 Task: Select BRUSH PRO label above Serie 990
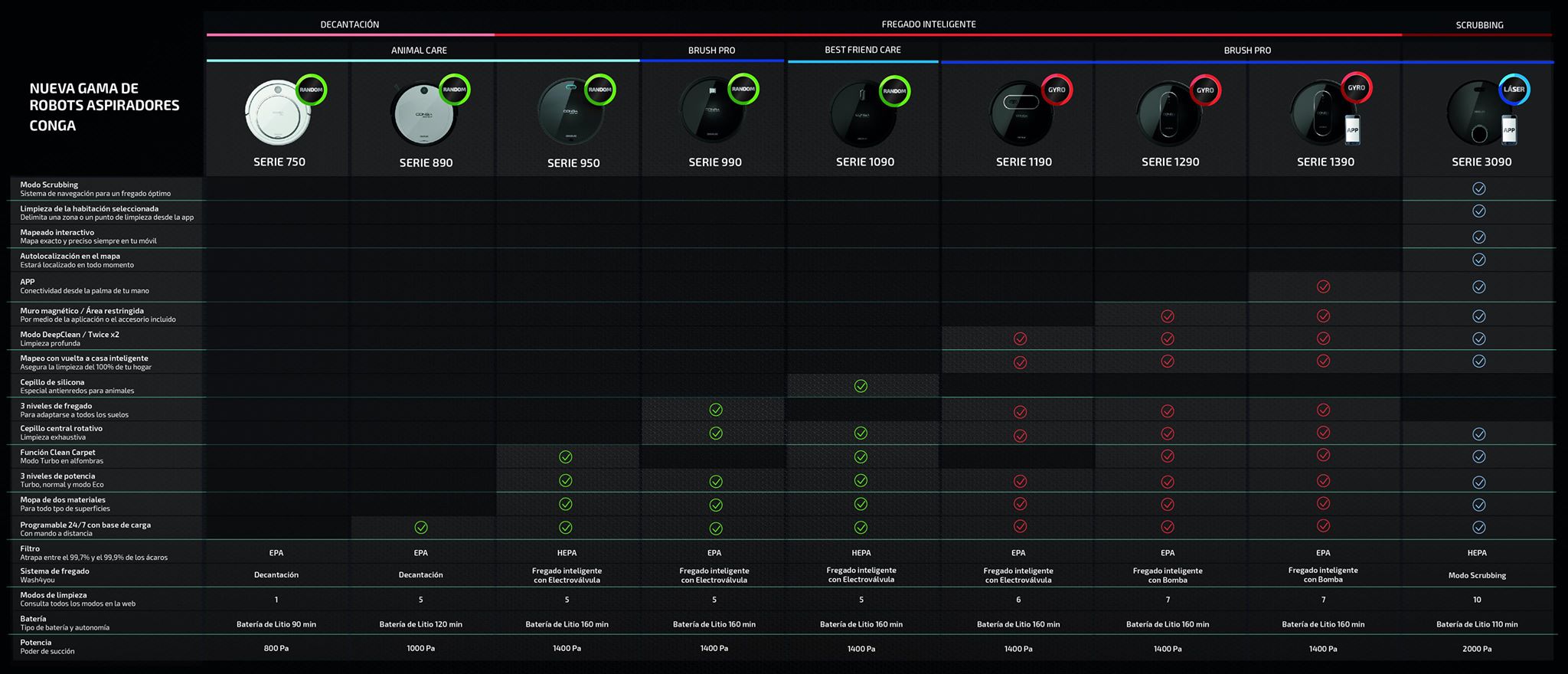point(711,51)
